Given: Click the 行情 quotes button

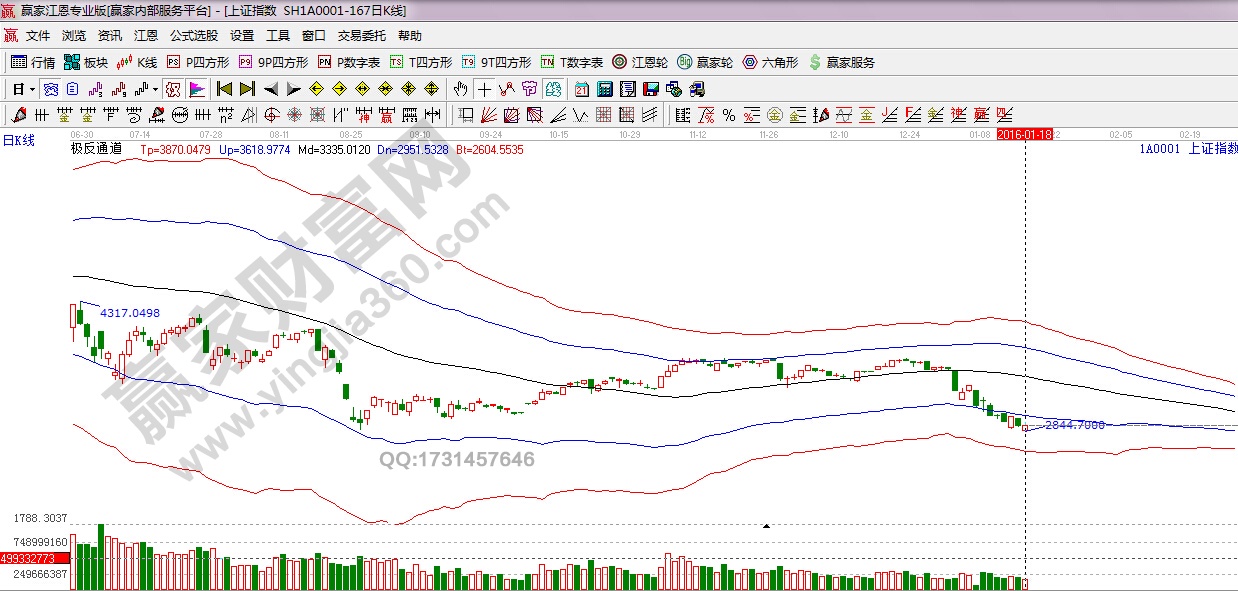Looking at the screenshot, I should 33,62.
